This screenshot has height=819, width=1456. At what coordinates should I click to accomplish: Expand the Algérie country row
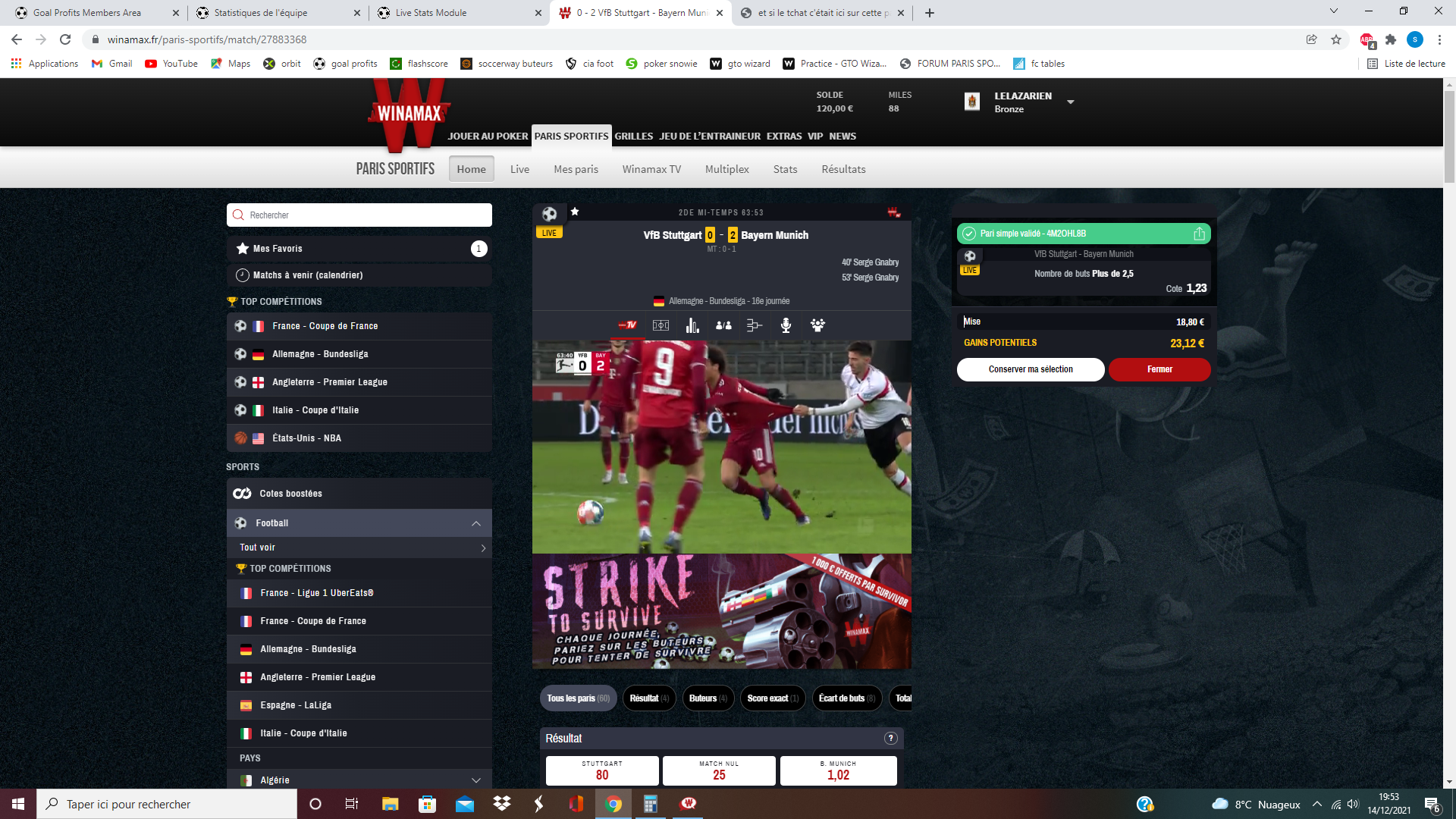point(359,780)
